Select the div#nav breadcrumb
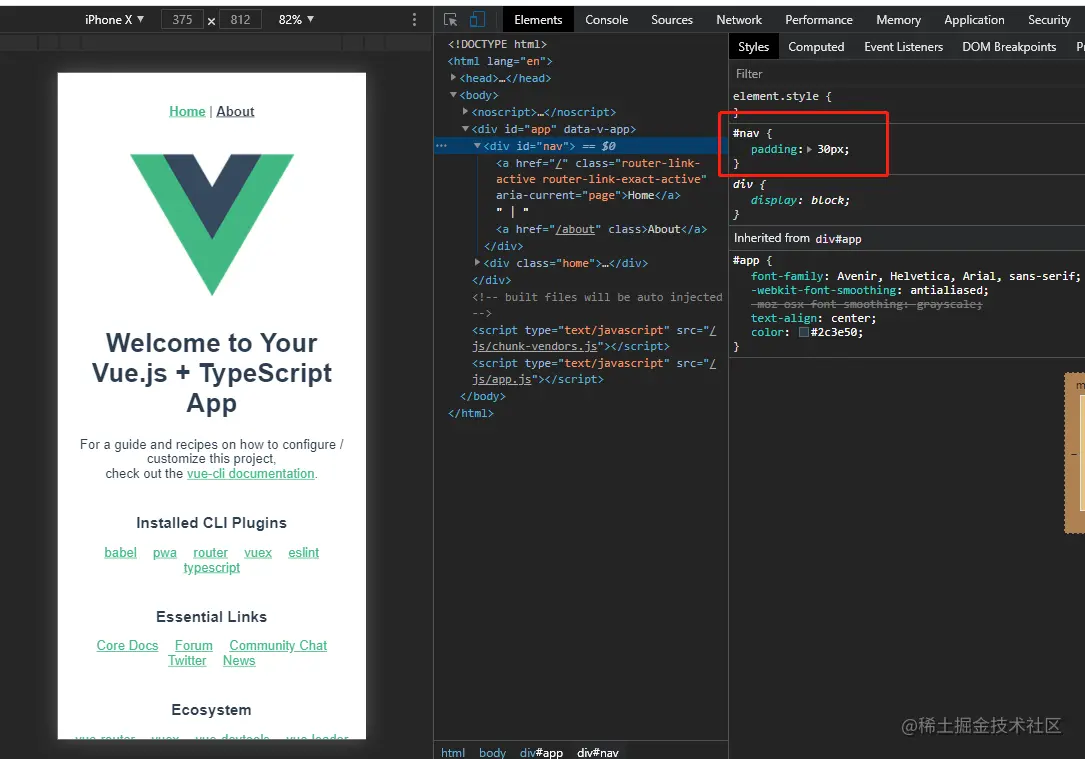The width and height of the screenshot is (1085, 759). coord(598,752)
